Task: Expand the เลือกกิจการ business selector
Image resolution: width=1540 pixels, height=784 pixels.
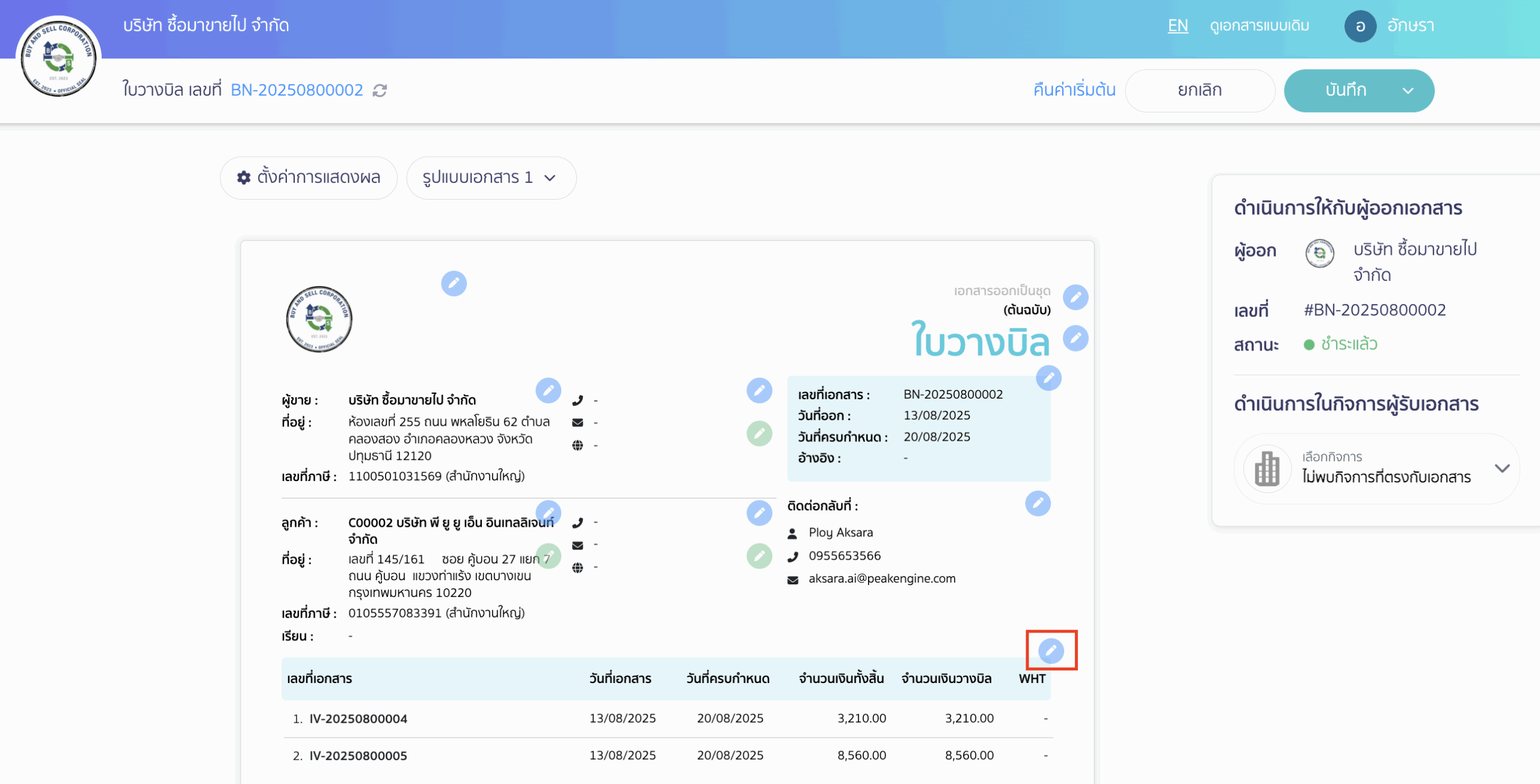Action: pyautogui.click(x=1501, y=468)
